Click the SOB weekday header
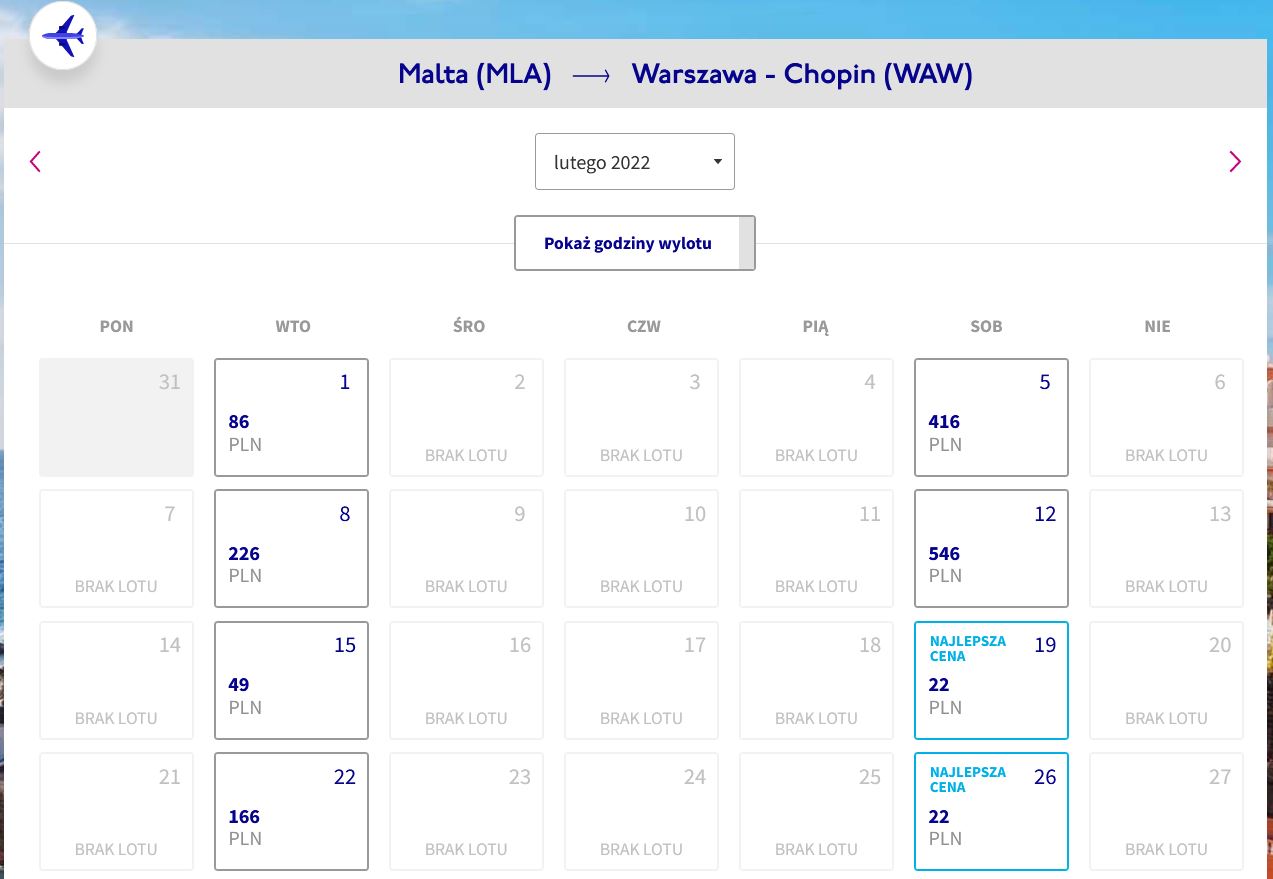This screenshot has width=1273, height=879. [986, 326]
